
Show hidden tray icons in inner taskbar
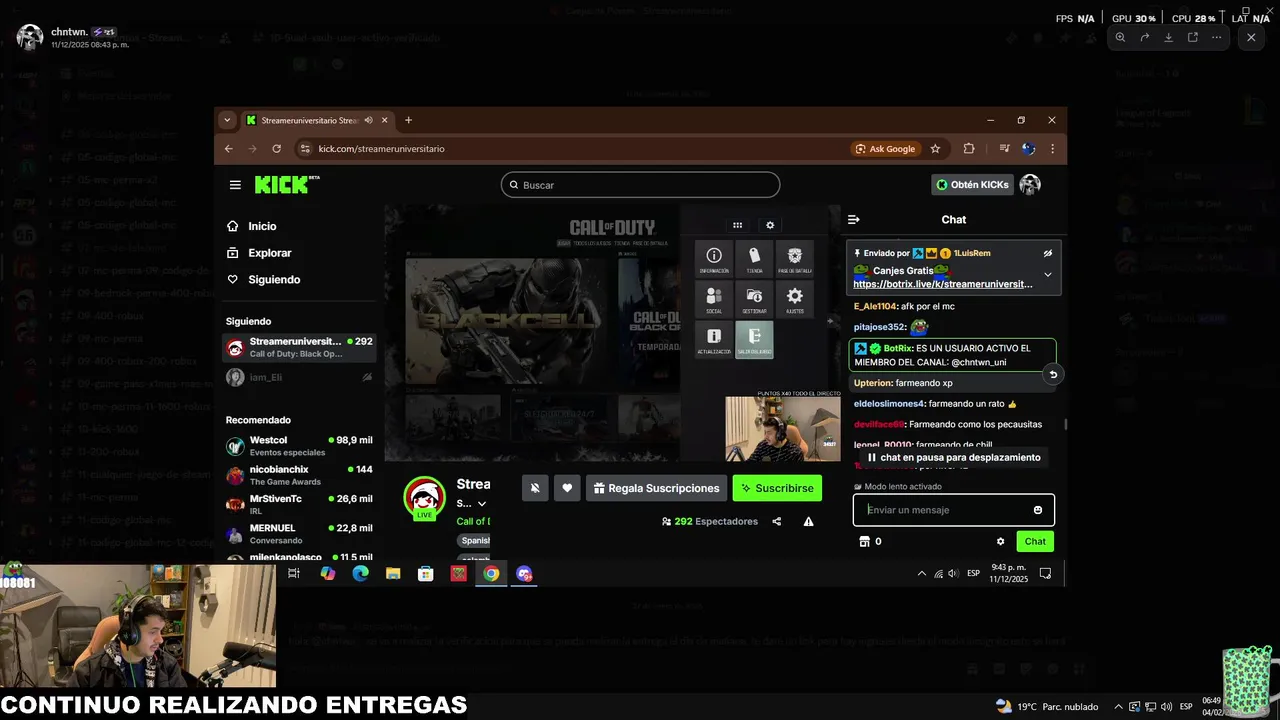921,573
